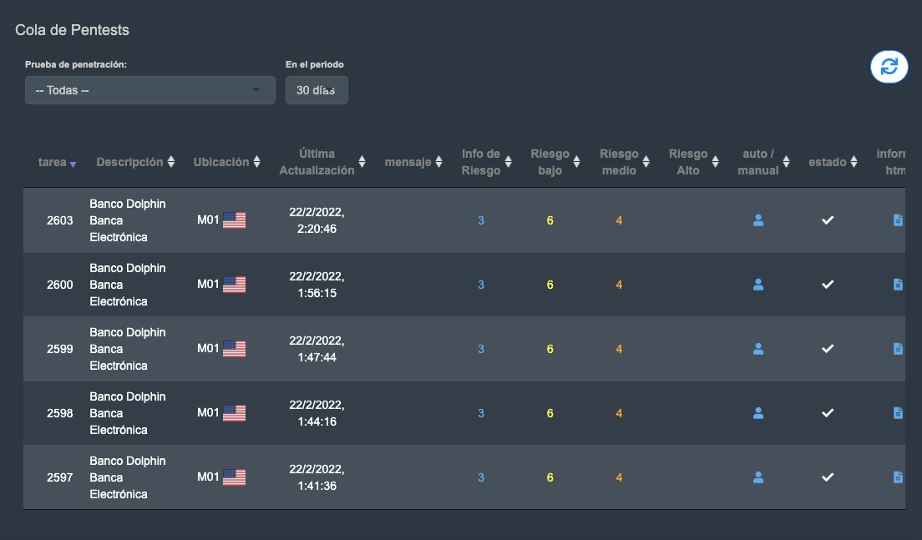Click Riesgo bajo value 6 for task 2600

pyautogui.click(x=550, y=285)
